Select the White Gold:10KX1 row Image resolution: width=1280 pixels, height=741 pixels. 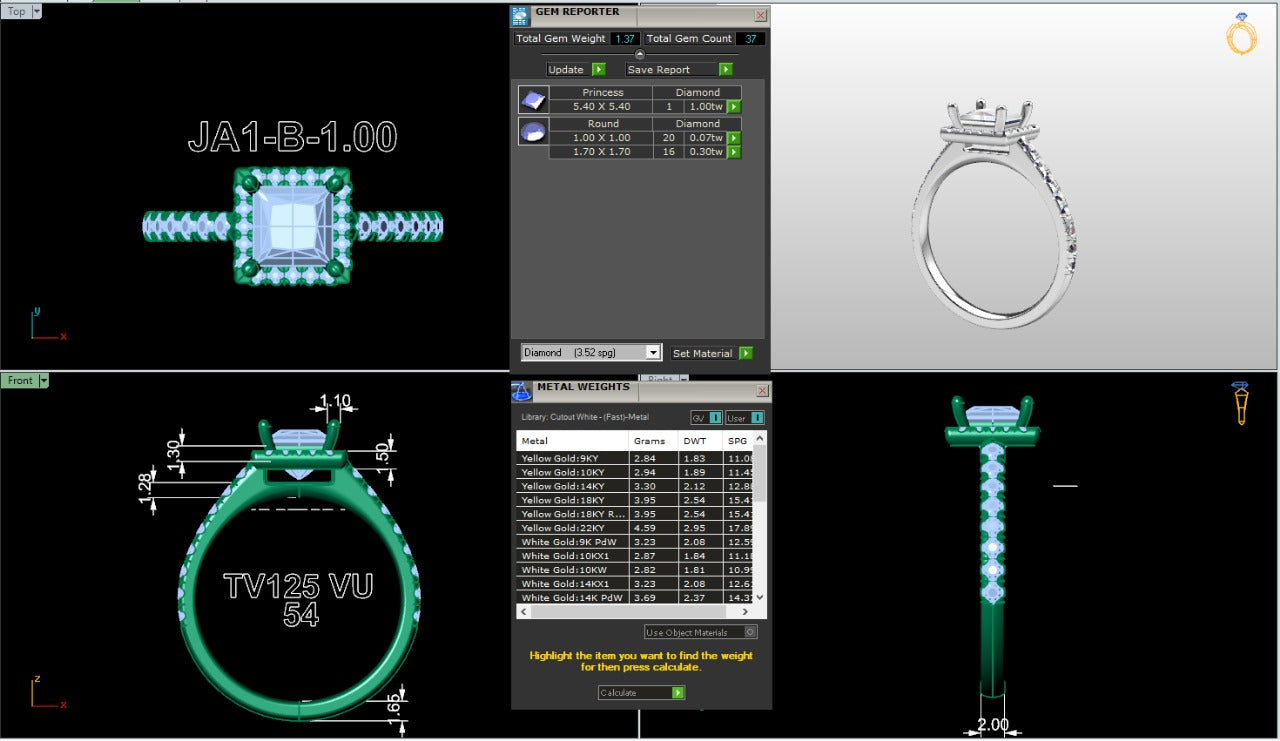(634, 556)
